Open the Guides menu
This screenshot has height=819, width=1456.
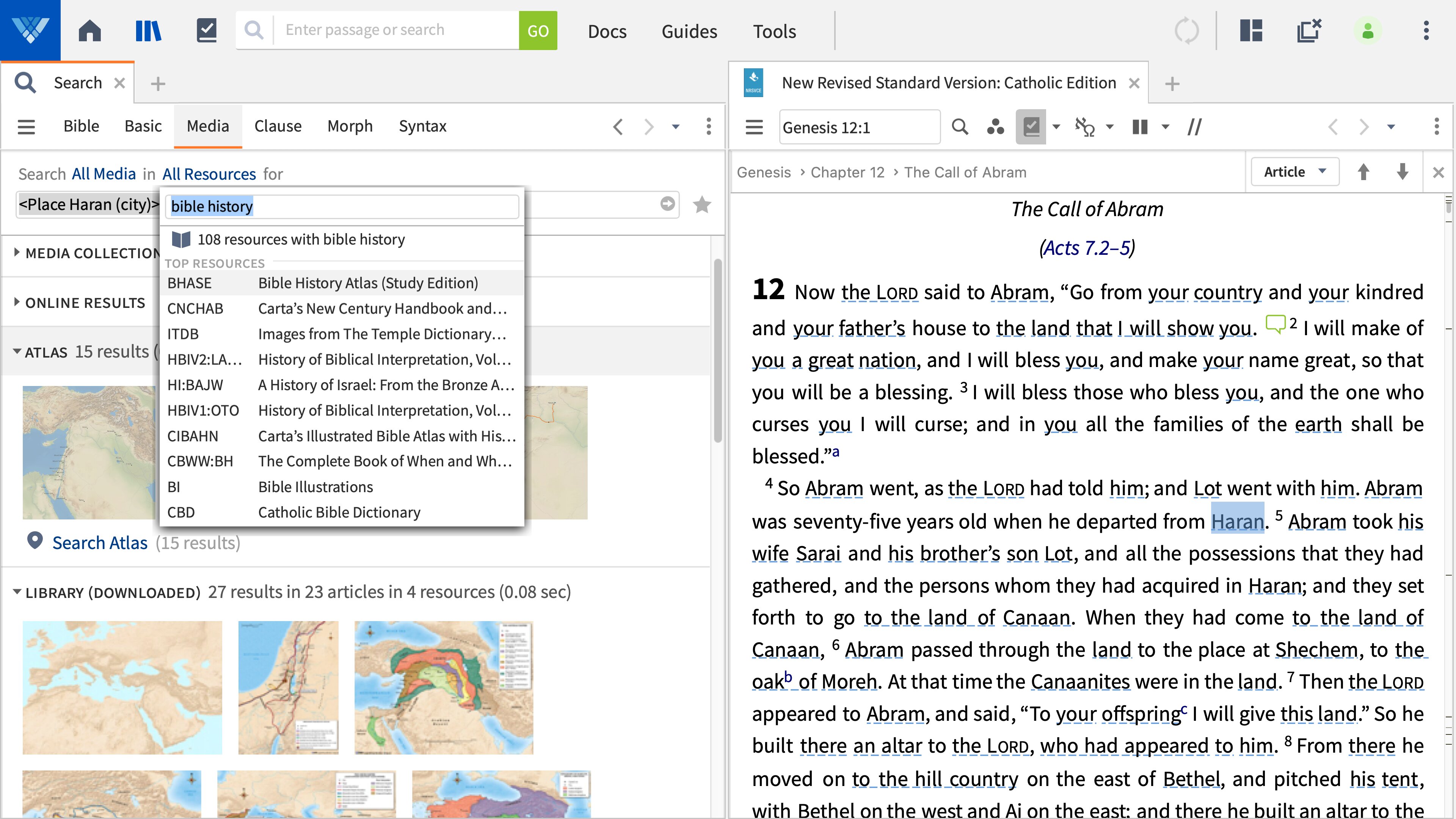click(689, 31)
